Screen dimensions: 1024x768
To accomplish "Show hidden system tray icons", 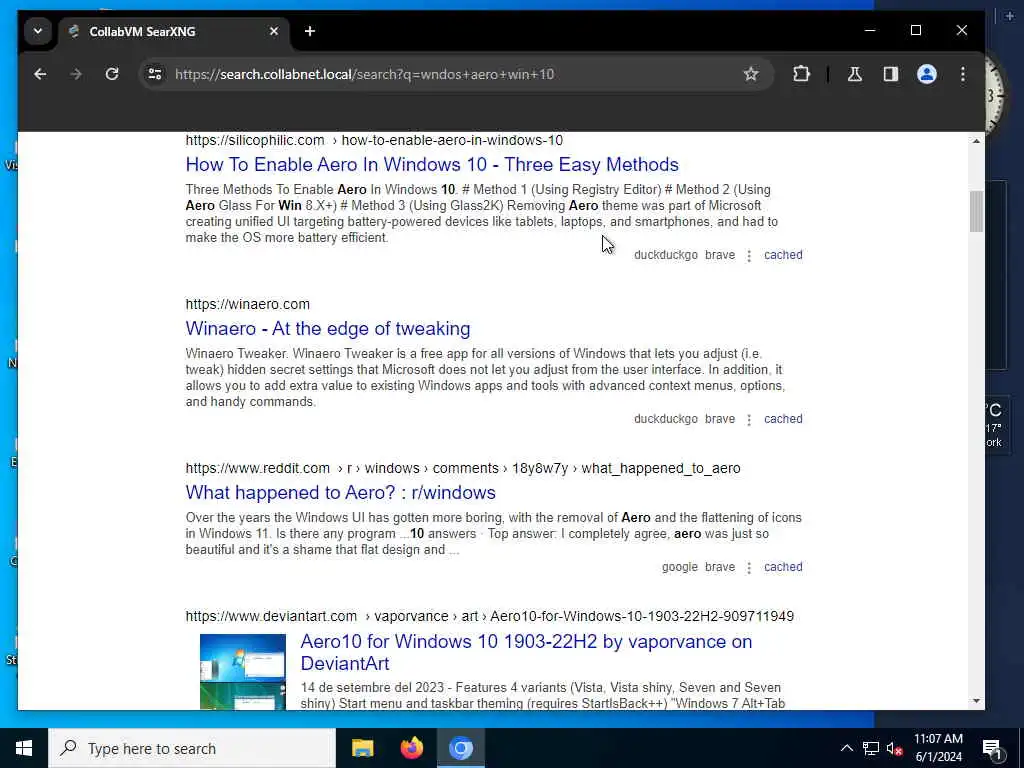I will pos(846,748).
